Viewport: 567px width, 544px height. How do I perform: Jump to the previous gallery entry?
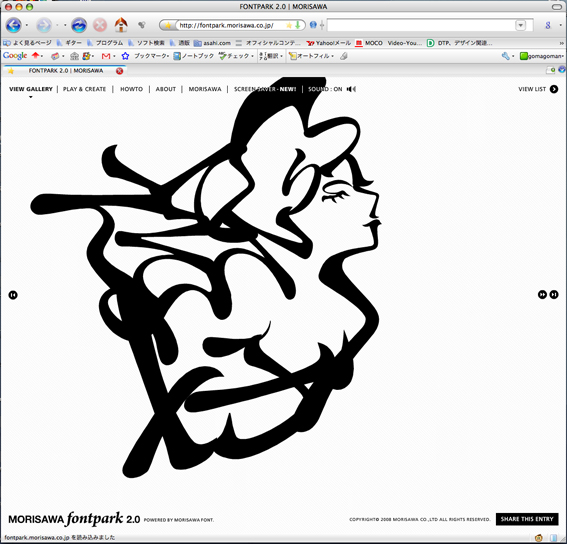click(13, 295)
